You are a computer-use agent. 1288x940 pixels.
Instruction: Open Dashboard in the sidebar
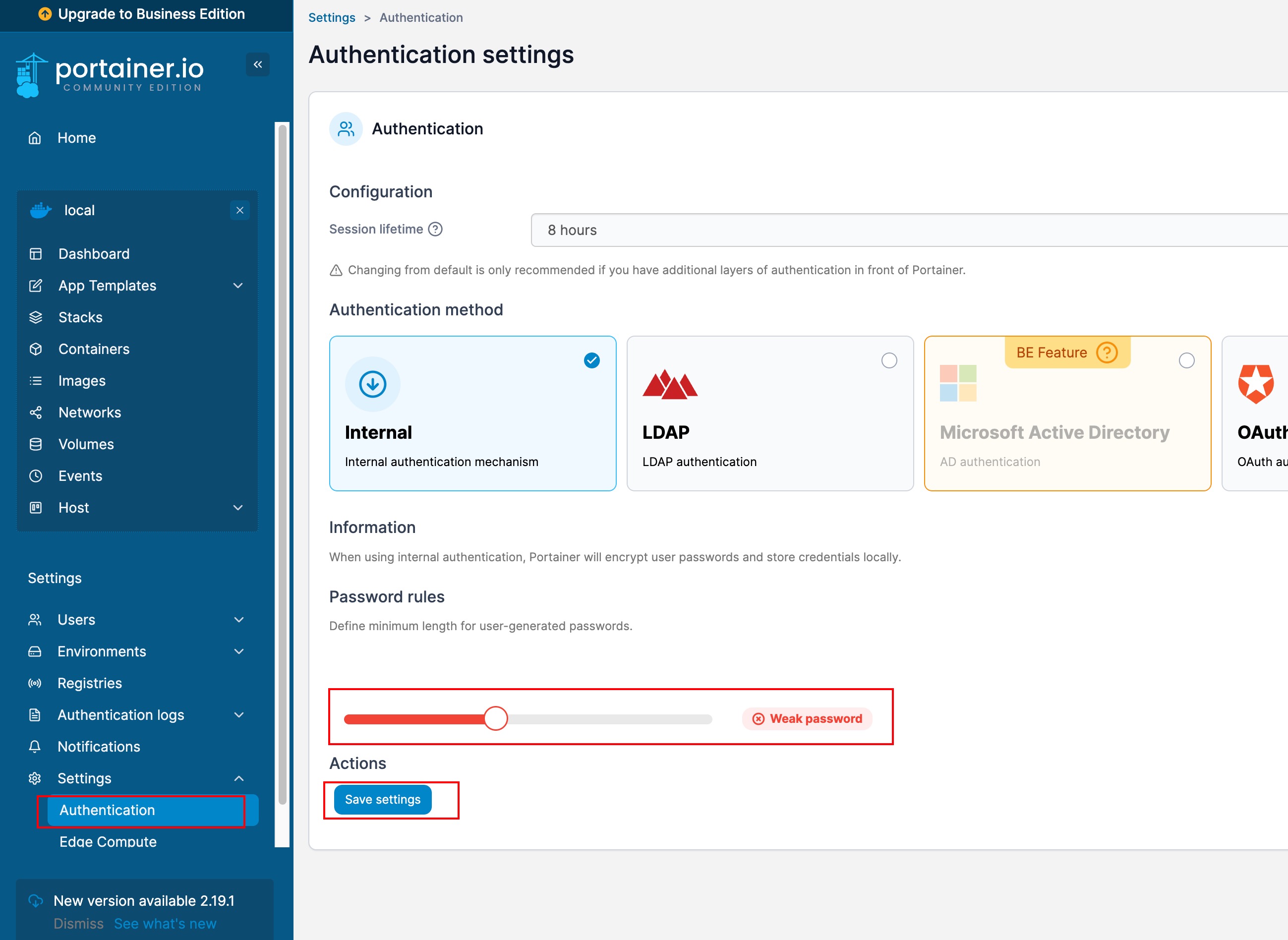94,254
